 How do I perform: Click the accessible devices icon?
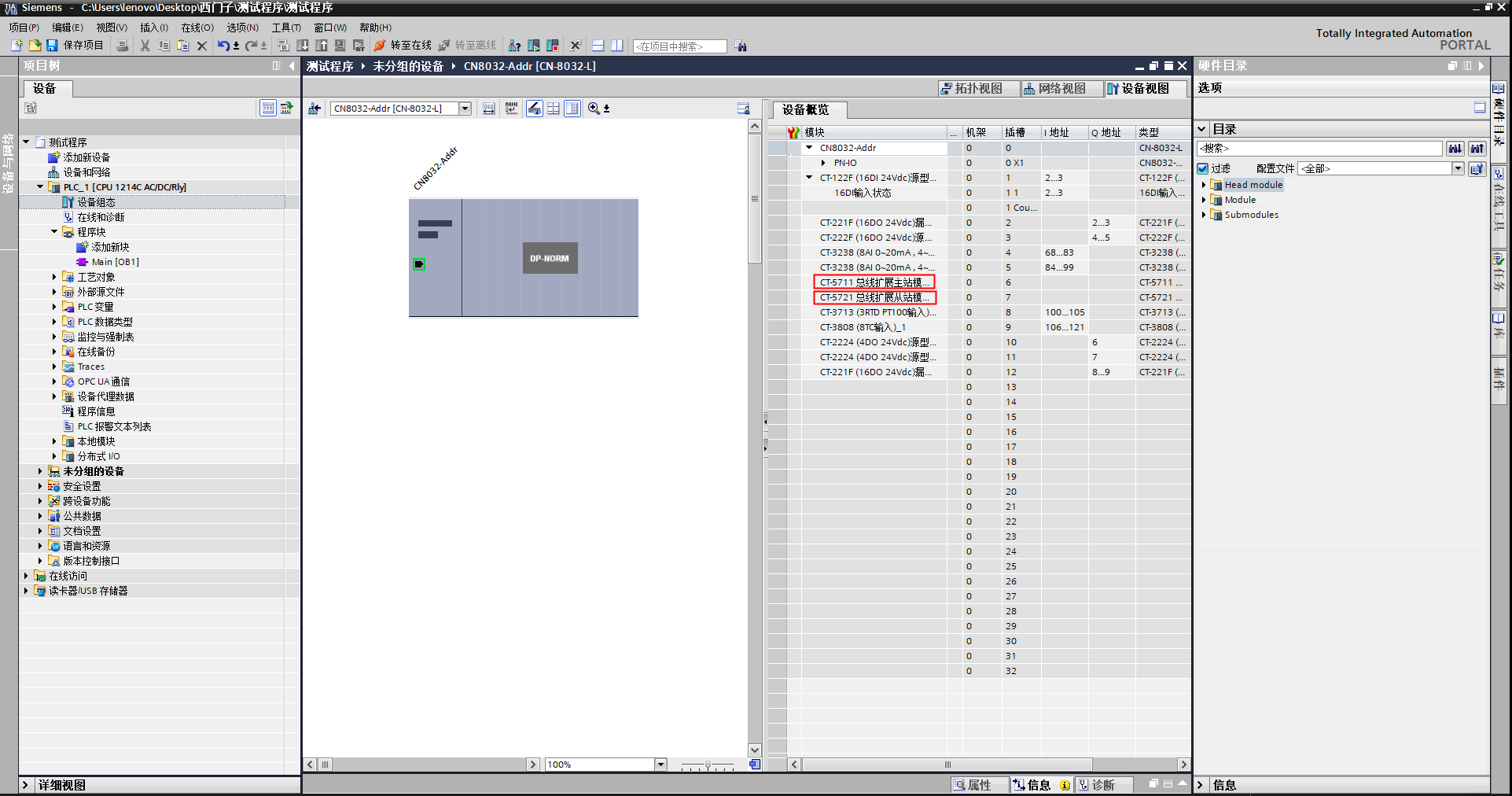pyautogui.click(x=514, y=46)
